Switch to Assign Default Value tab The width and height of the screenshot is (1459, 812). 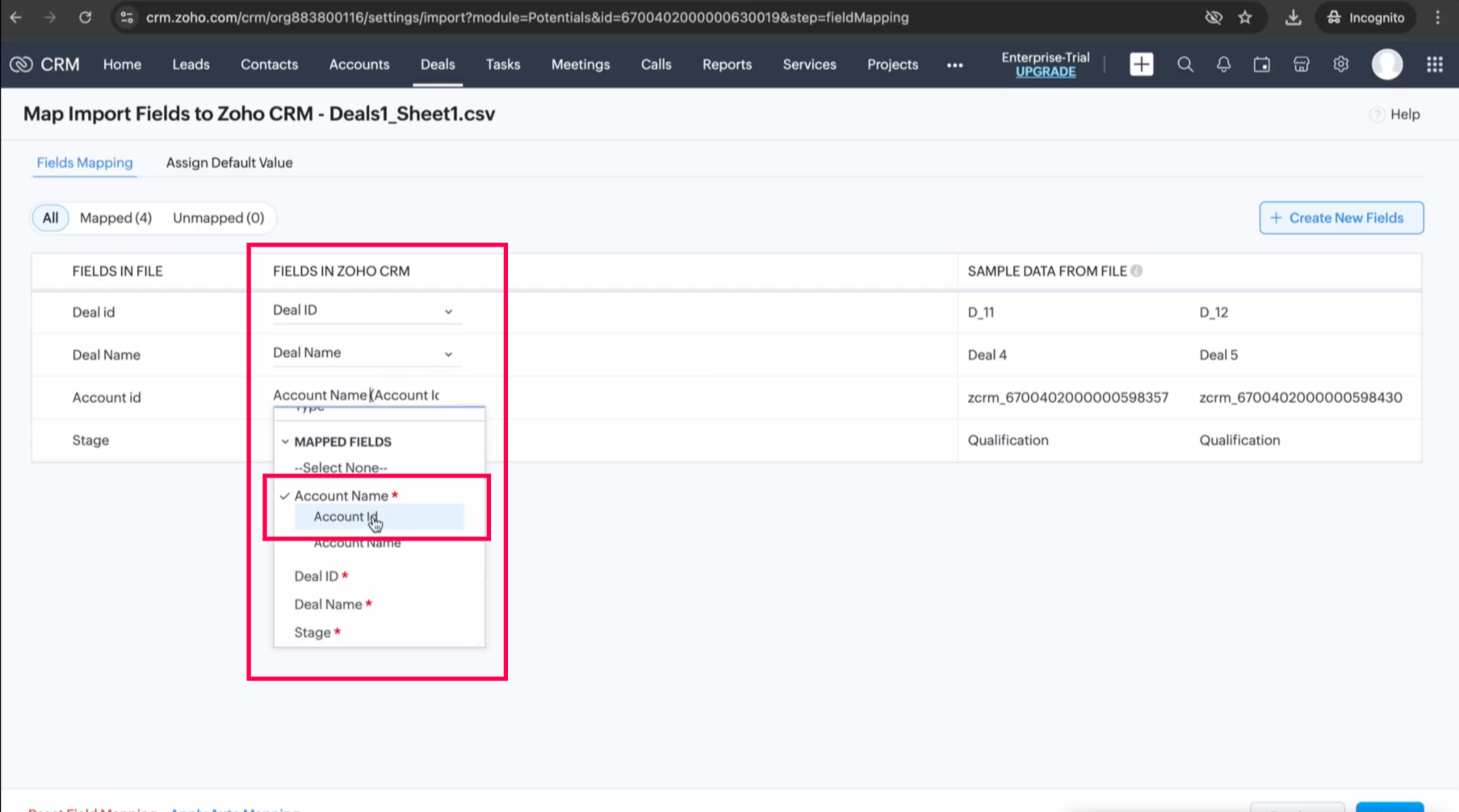229,163
